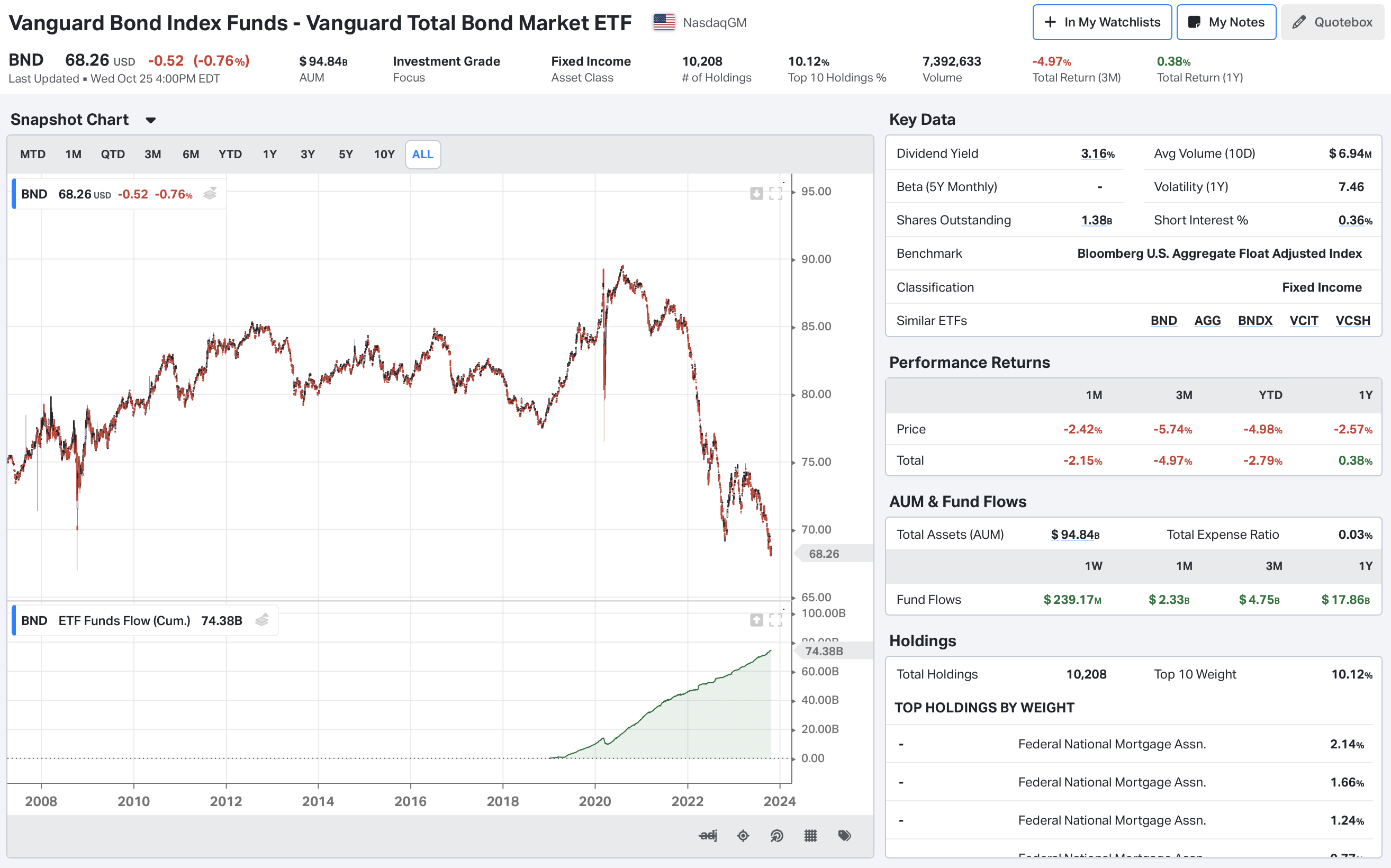
Task: Maximize the ETF Funds Flow pane
Action: coord(775,620)
